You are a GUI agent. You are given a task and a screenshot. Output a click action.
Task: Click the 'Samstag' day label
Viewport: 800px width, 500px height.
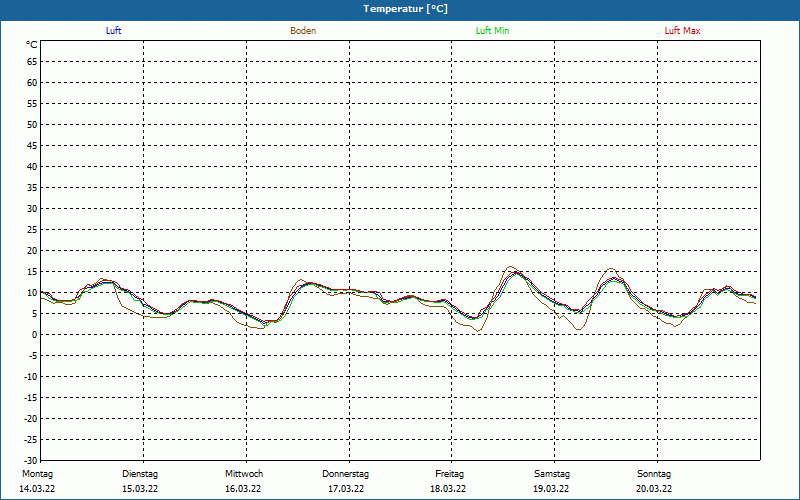coord(552,474)
